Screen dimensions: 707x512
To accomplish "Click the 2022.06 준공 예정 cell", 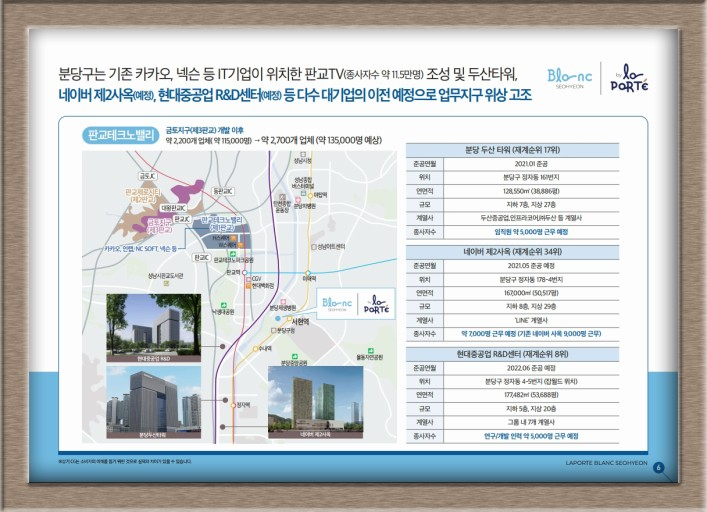I will point(531,368).
